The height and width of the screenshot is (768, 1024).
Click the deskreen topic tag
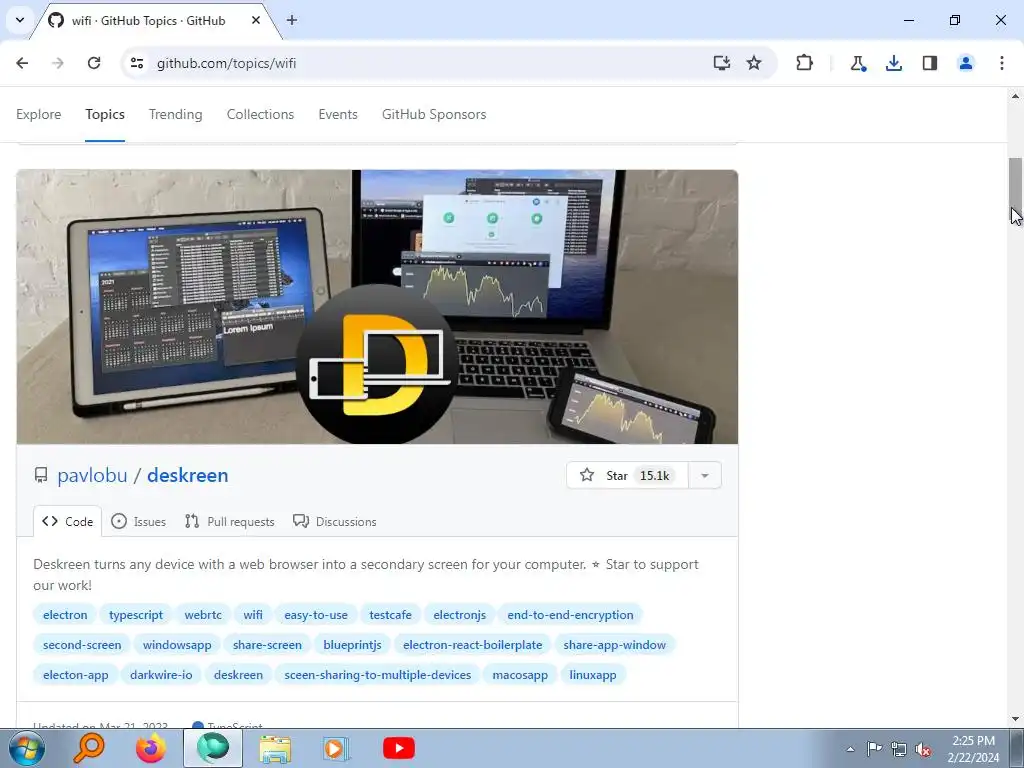[238, 675]
